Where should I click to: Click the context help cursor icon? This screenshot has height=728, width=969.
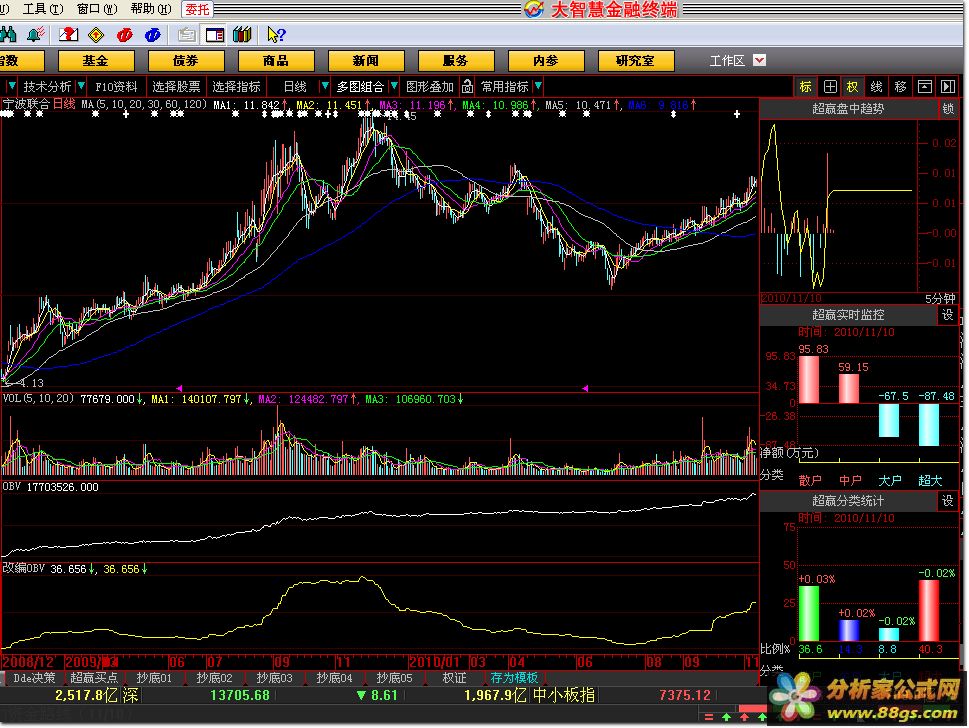point(276,35)
